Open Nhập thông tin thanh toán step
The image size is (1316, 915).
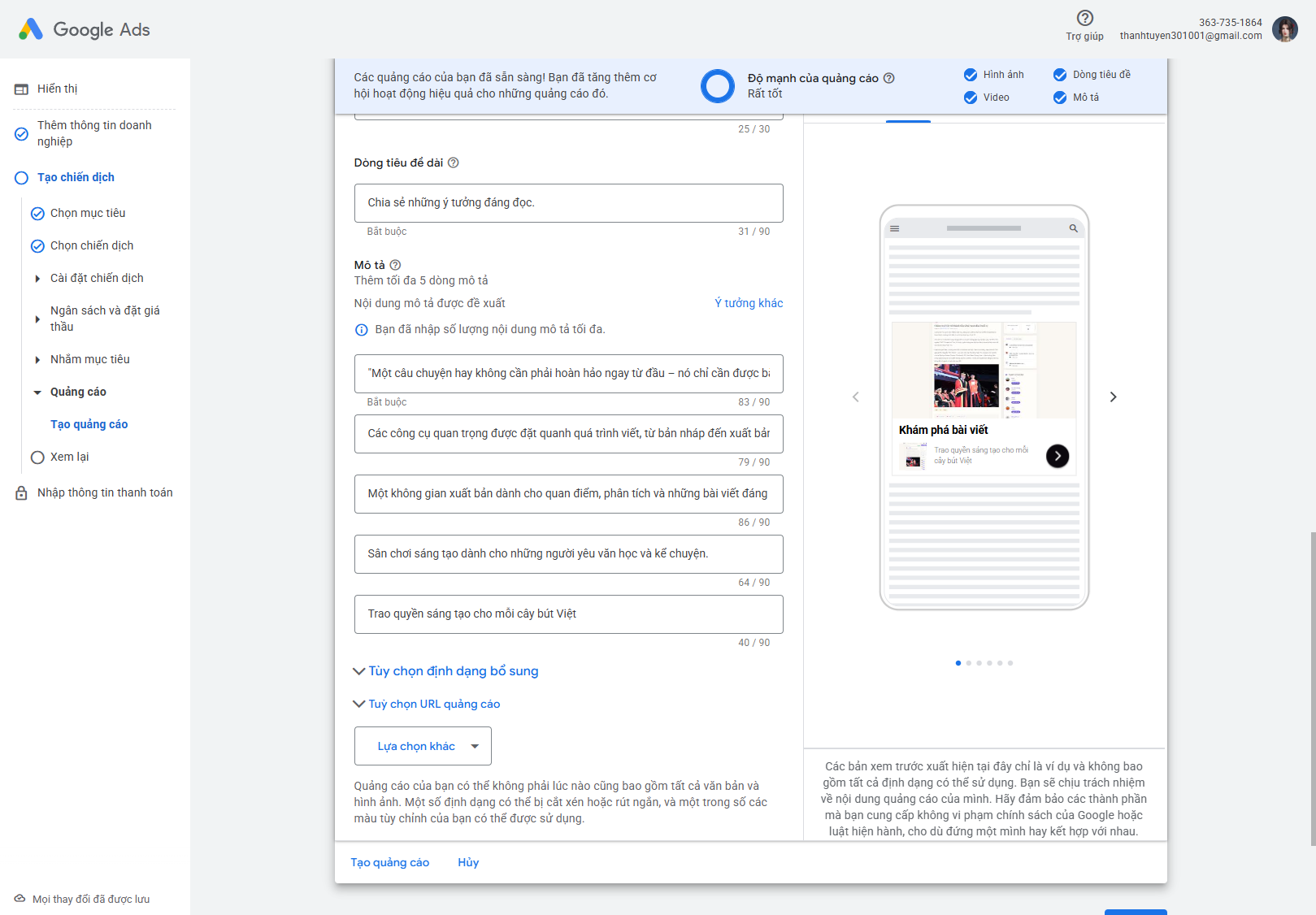tap(105, 492)
